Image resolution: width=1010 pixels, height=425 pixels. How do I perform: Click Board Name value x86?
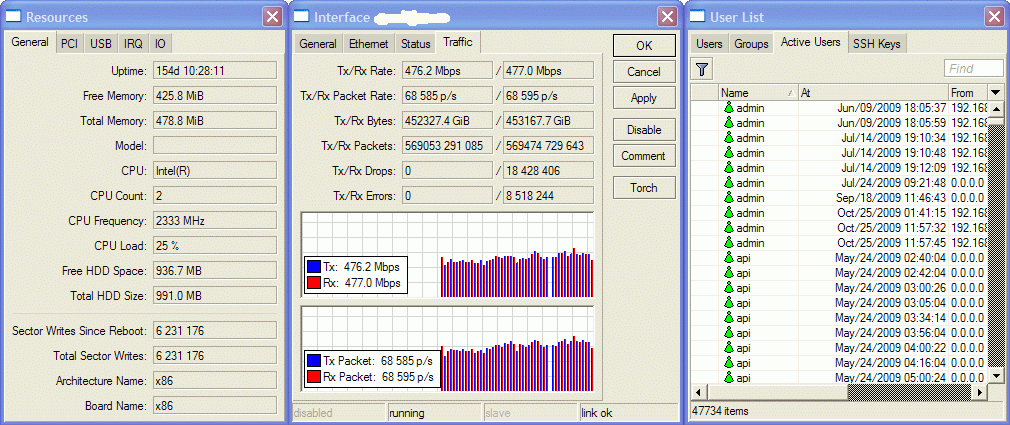[214, 406]
